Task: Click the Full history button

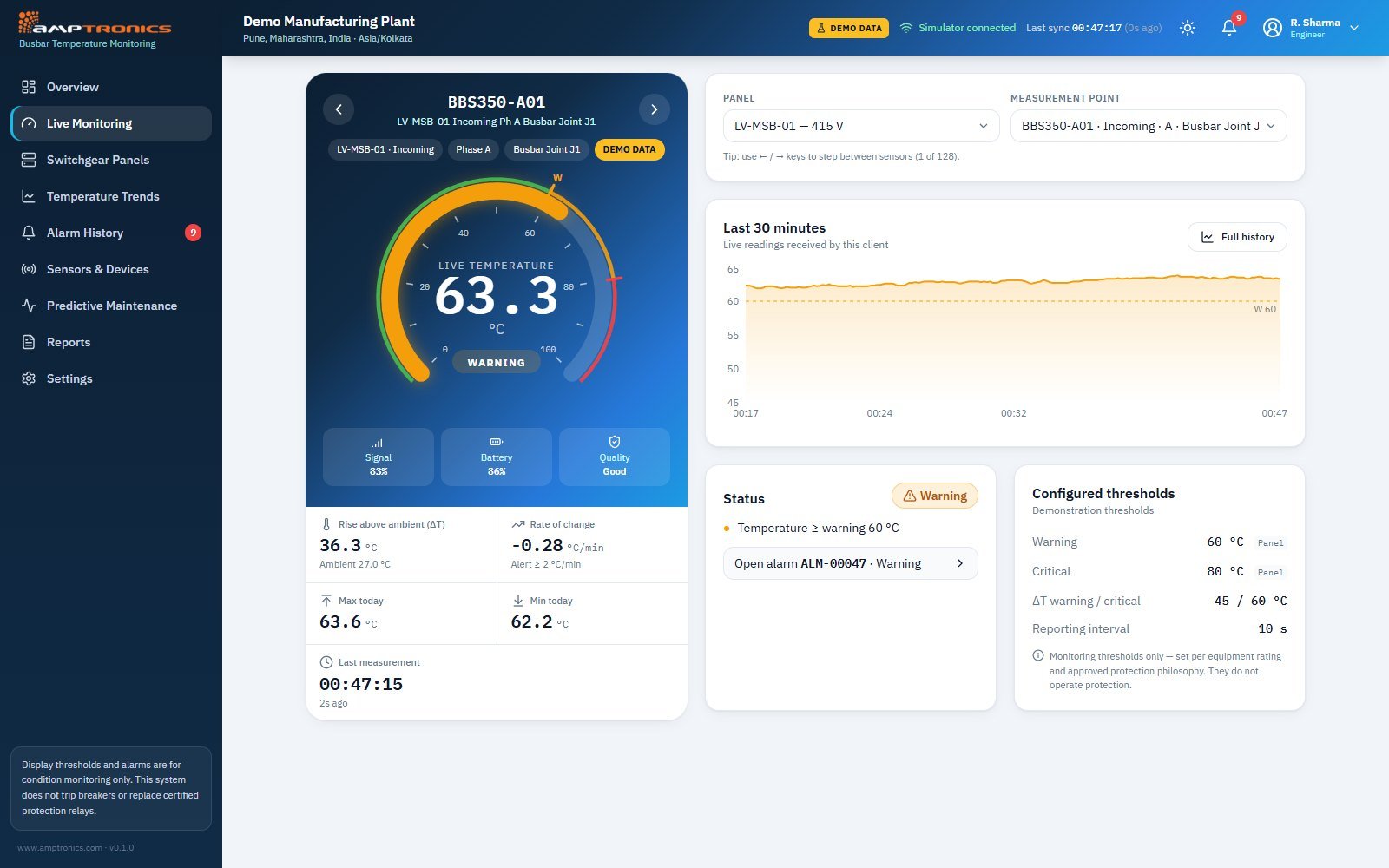Action: [1237, 237]
